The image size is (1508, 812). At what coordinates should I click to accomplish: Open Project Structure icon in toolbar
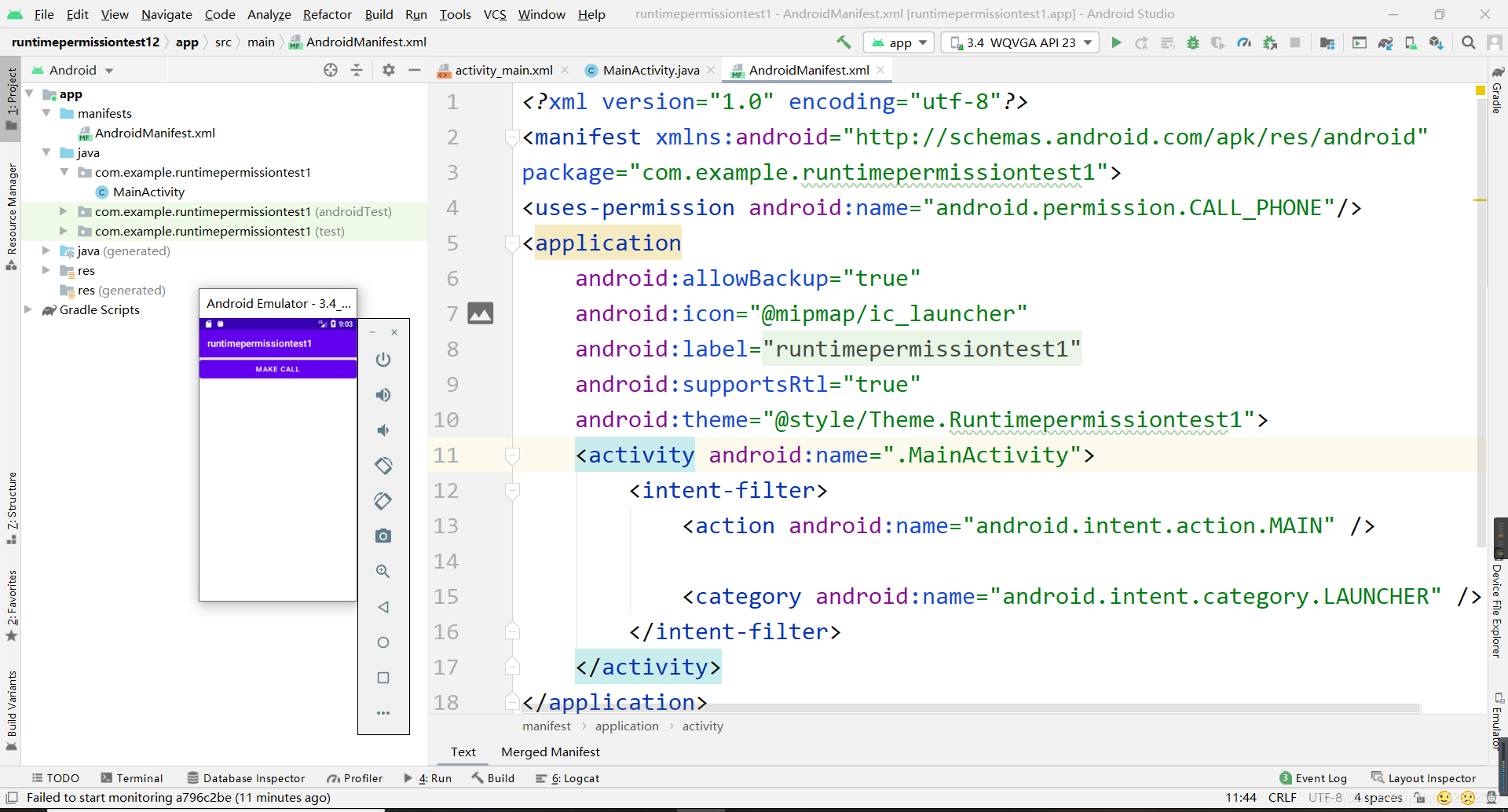[1327, 42]
